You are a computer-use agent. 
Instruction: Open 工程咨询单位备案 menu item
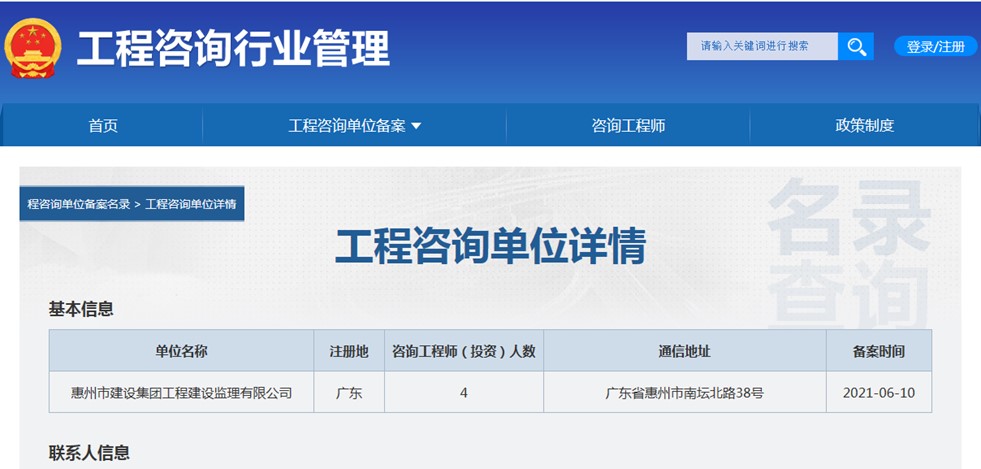347,126
